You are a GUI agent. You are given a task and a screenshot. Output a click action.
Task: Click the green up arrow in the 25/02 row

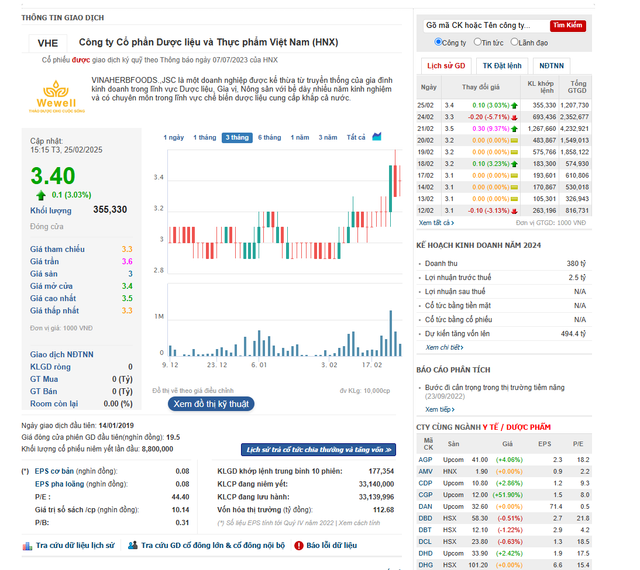[514, 105]
